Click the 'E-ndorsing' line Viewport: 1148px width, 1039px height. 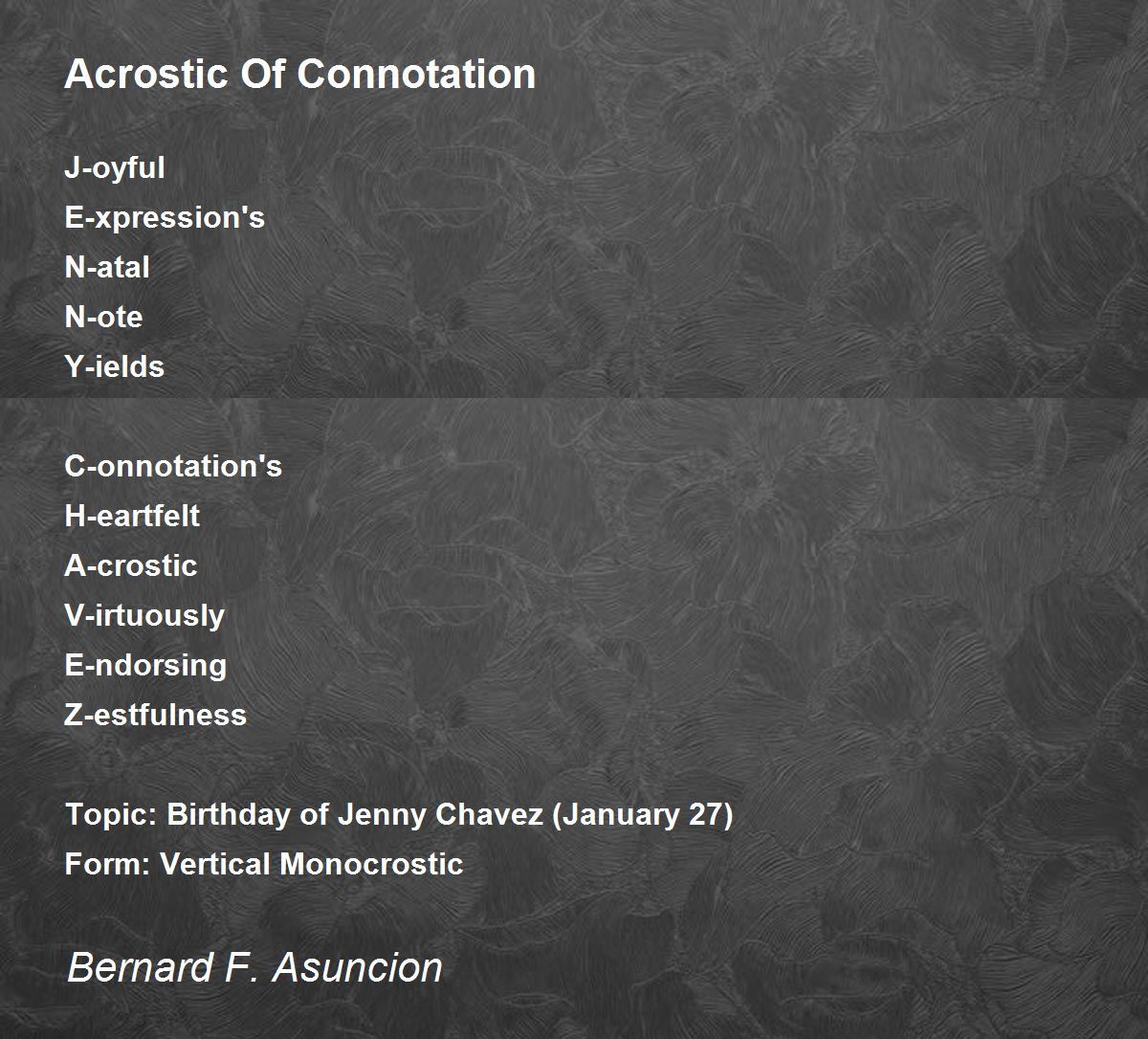[x=145, y=666]
